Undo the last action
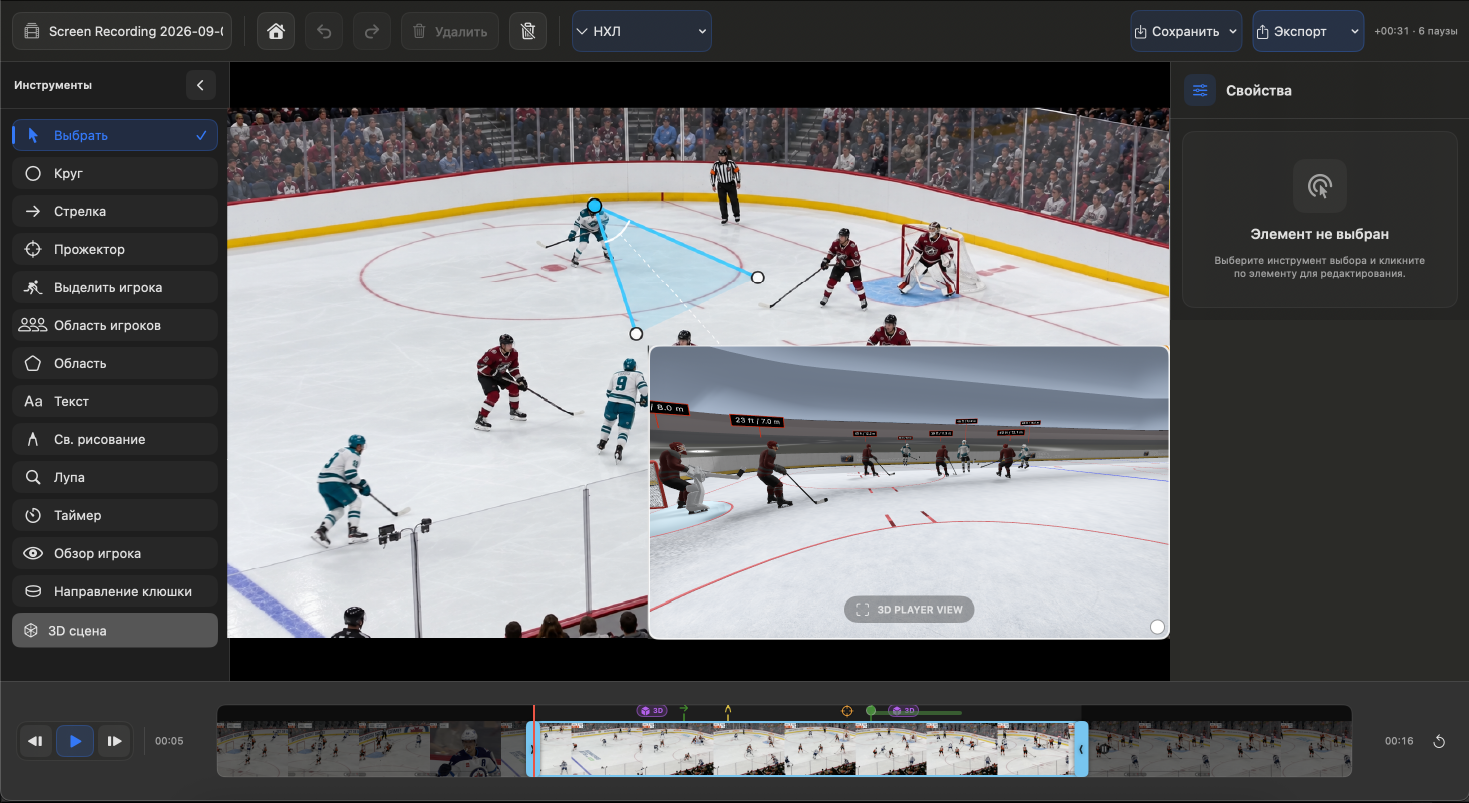The height and width of the screenshot is (803, 1469). coord(324,31)
